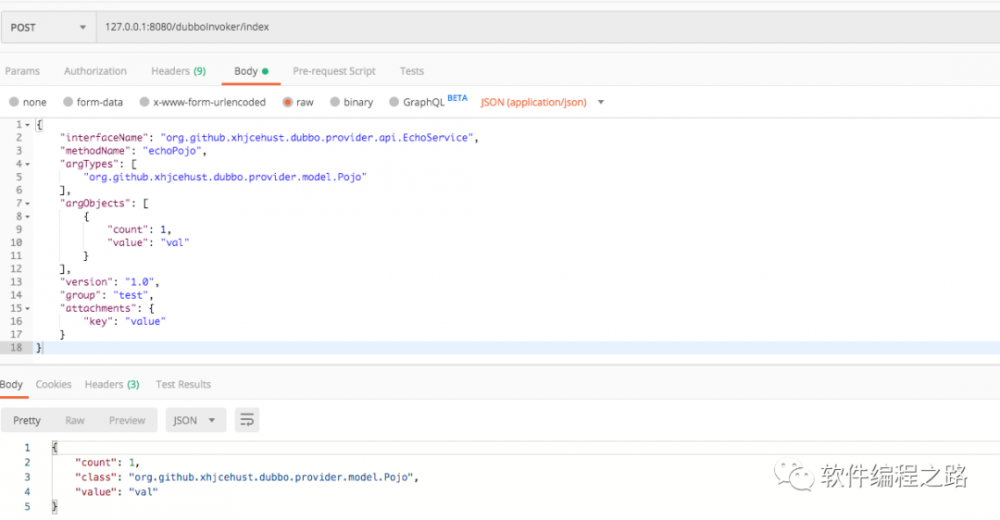Open the request Headers (9) tab
The image size is (1000, 520).
pos(179,71)
